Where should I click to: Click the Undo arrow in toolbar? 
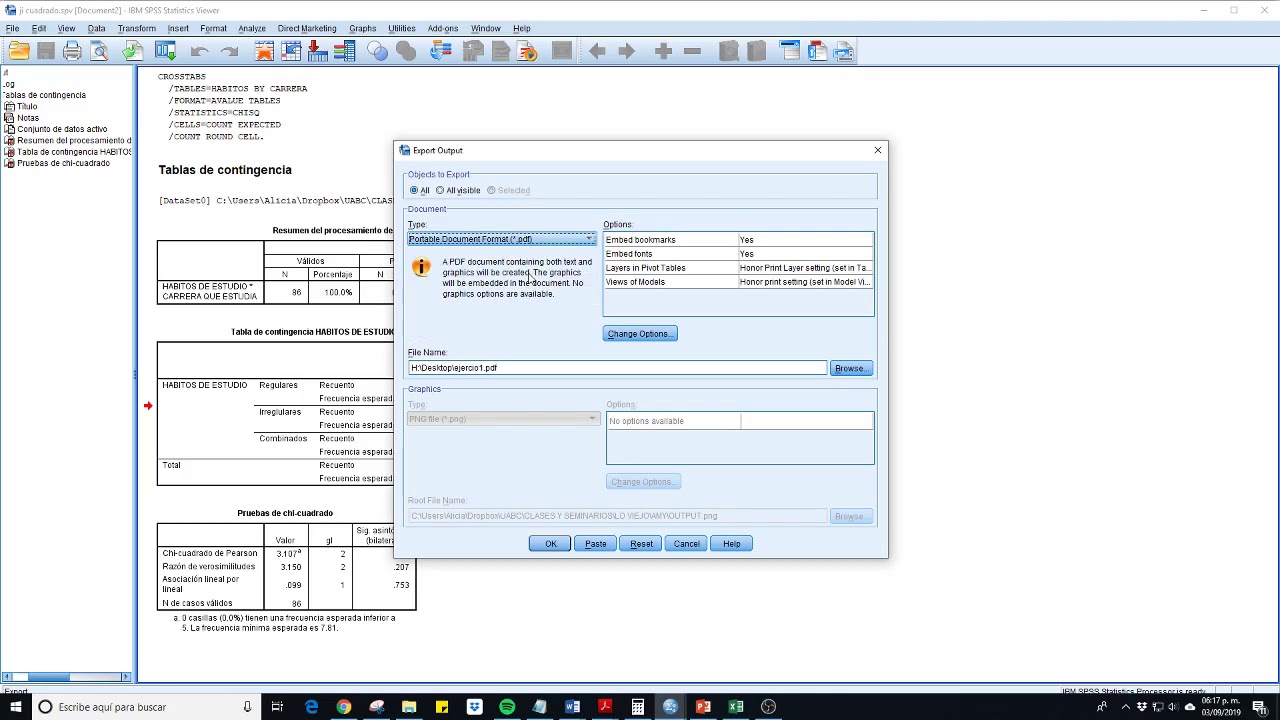click(x=199, y=51)
